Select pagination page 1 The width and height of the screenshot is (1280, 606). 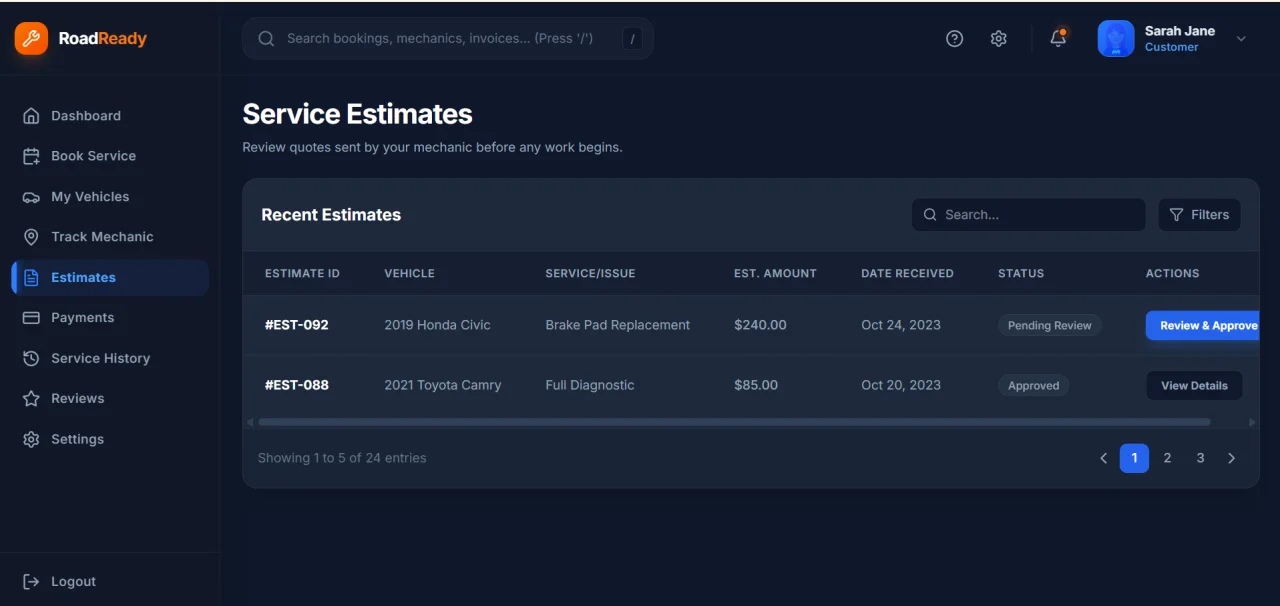(1134, 458)
